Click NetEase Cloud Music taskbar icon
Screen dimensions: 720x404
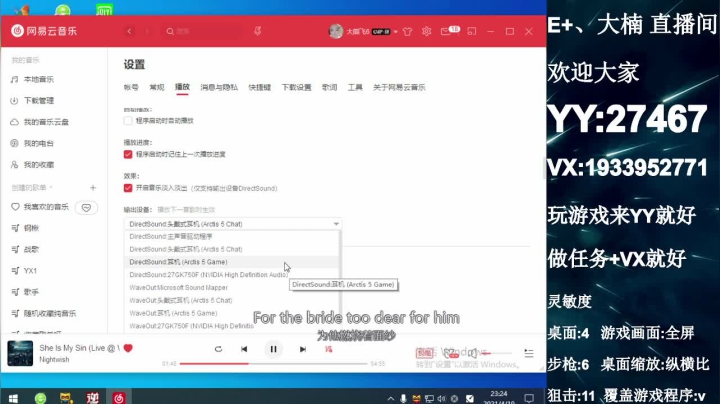pyautogui.click(x=119, y=398)
